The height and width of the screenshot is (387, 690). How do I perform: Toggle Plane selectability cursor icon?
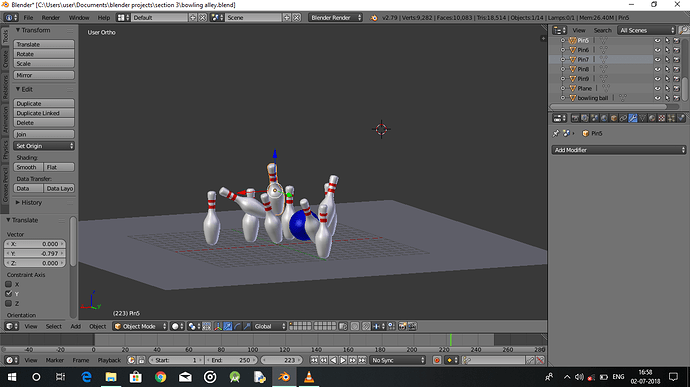tap(667, 88)
